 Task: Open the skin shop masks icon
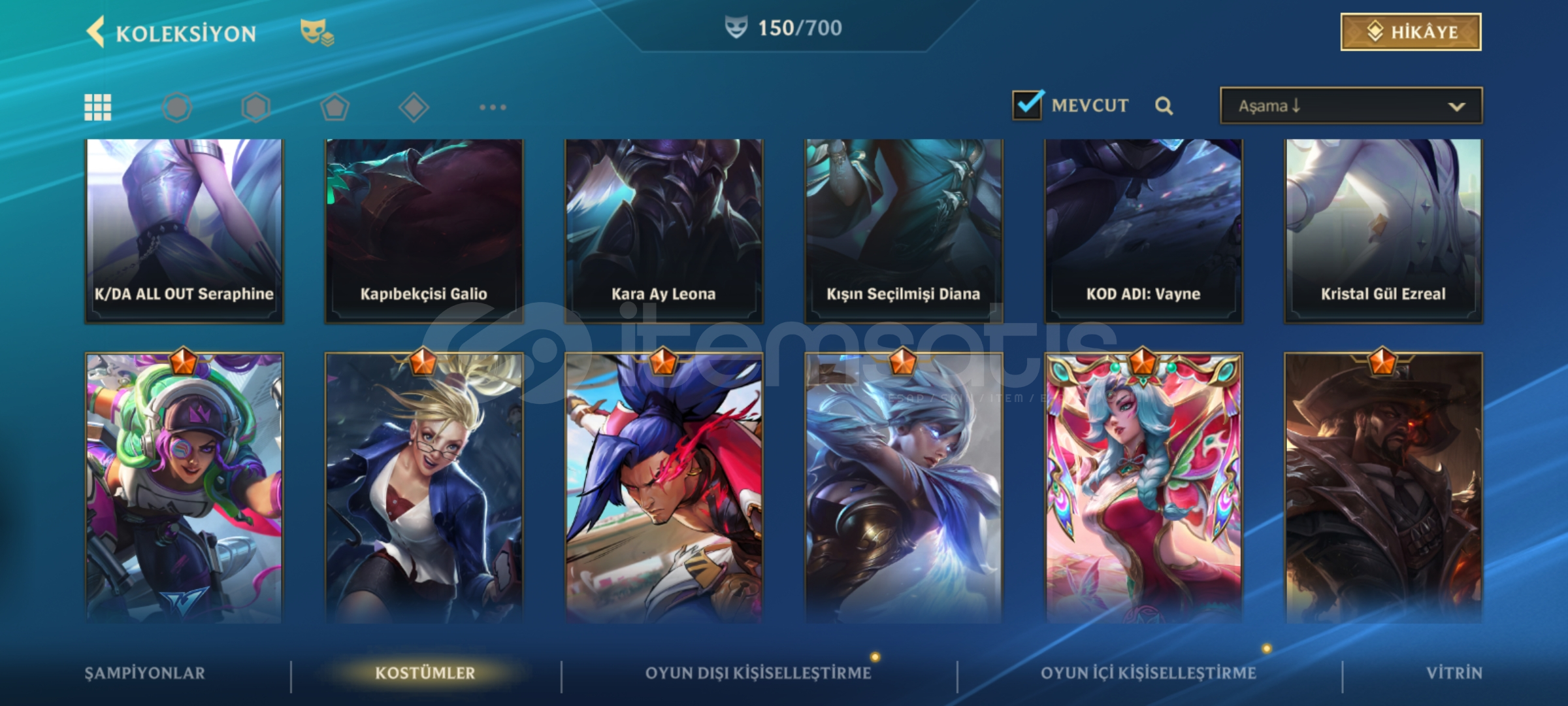317,33
